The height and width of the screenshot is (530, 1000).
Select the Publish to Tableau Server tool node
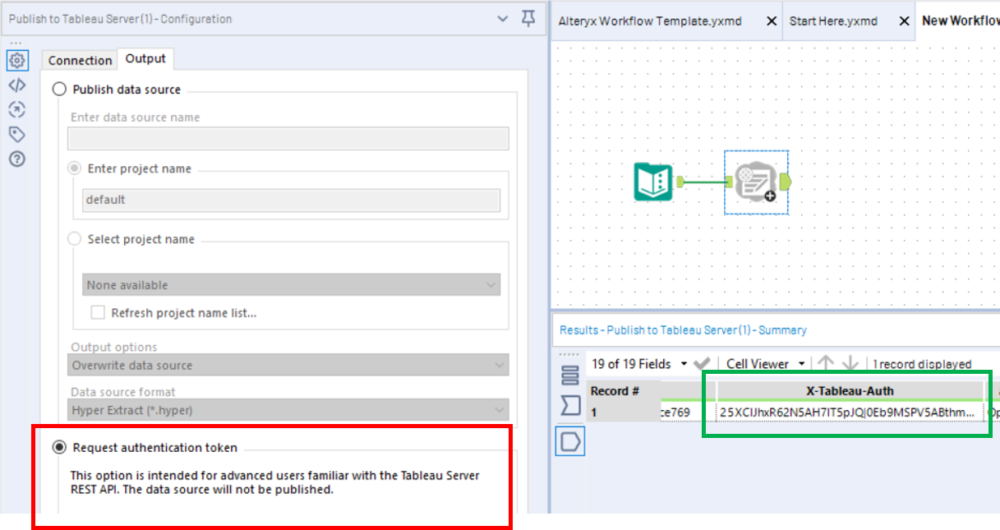pos(756,183)
